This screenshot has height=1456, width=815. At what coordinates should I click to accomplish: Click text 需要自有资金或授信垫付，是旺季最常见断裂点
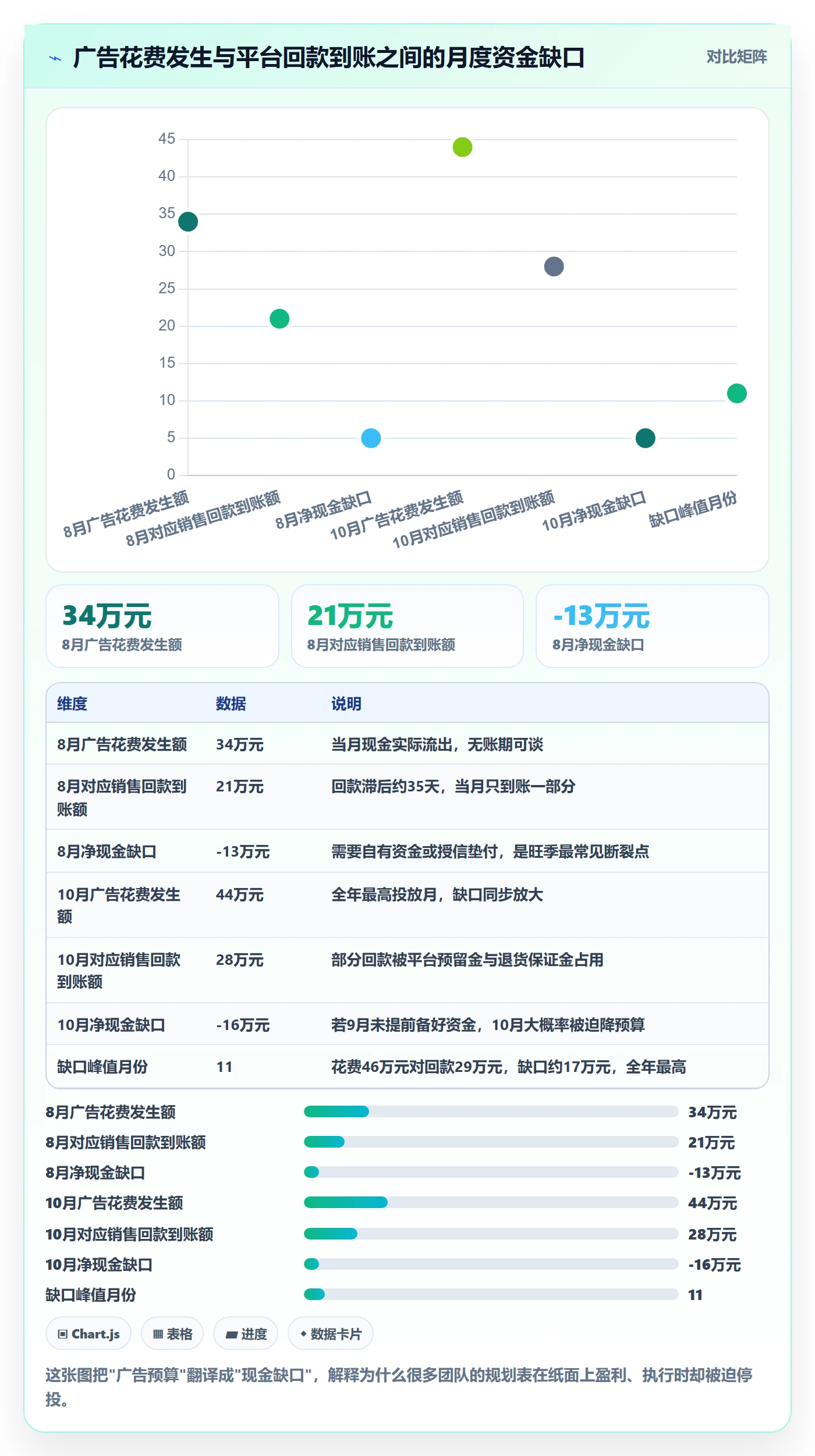pos(490,851)
